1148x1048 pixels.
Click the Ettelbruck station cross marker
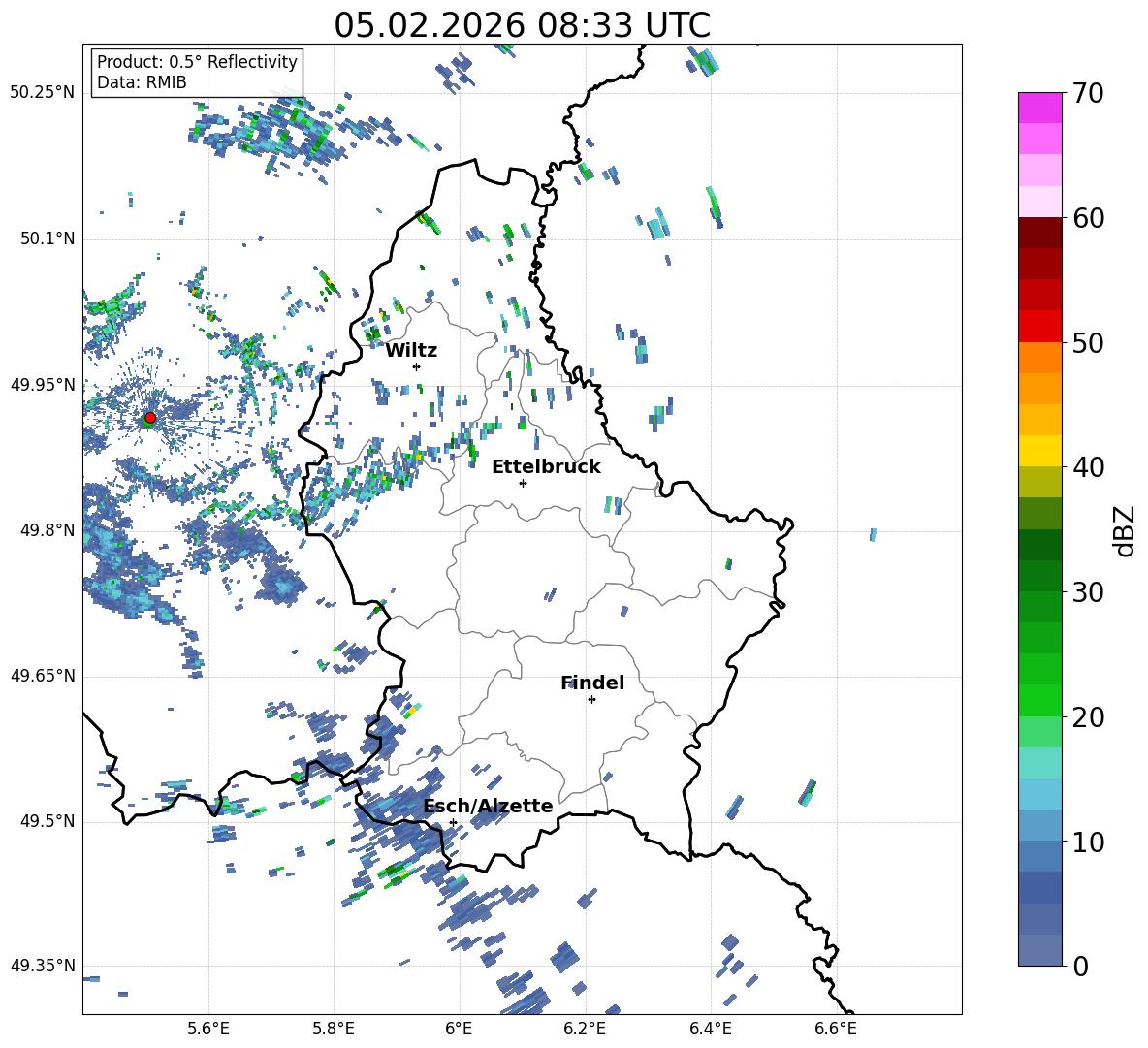pyautogui.click(x=523, y=483)
